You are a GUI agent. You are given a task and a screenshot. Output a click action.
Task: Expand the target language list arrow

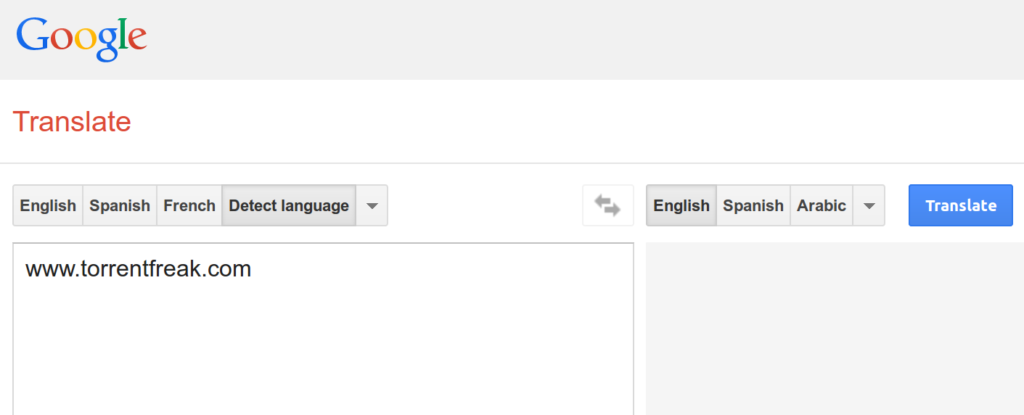[x=869, y=206]
